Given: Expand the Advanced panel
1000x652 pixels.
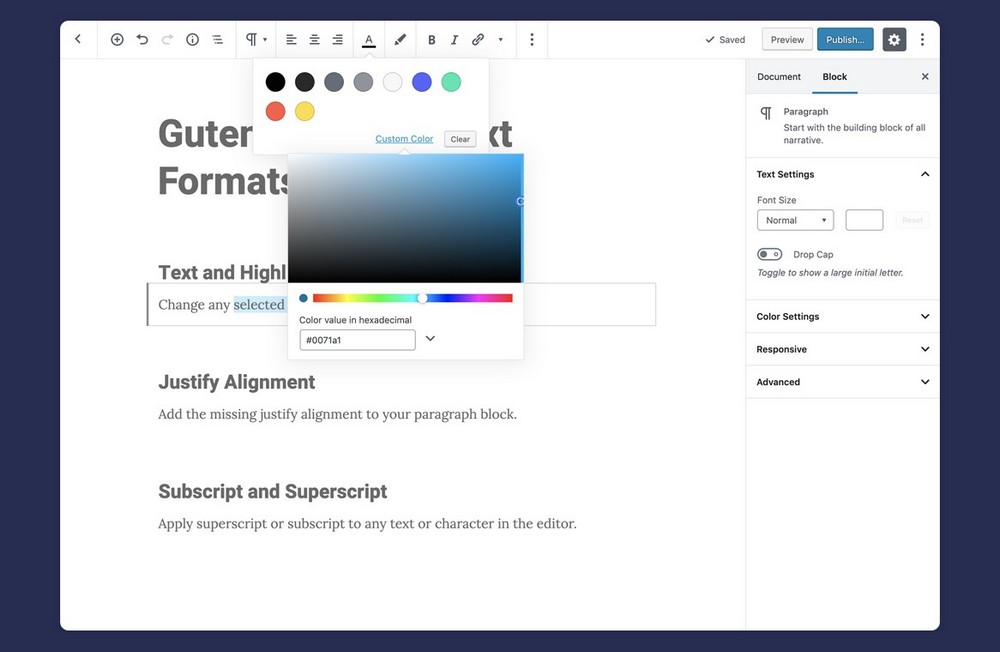Looking at the screenshot, I should (842, 382).
